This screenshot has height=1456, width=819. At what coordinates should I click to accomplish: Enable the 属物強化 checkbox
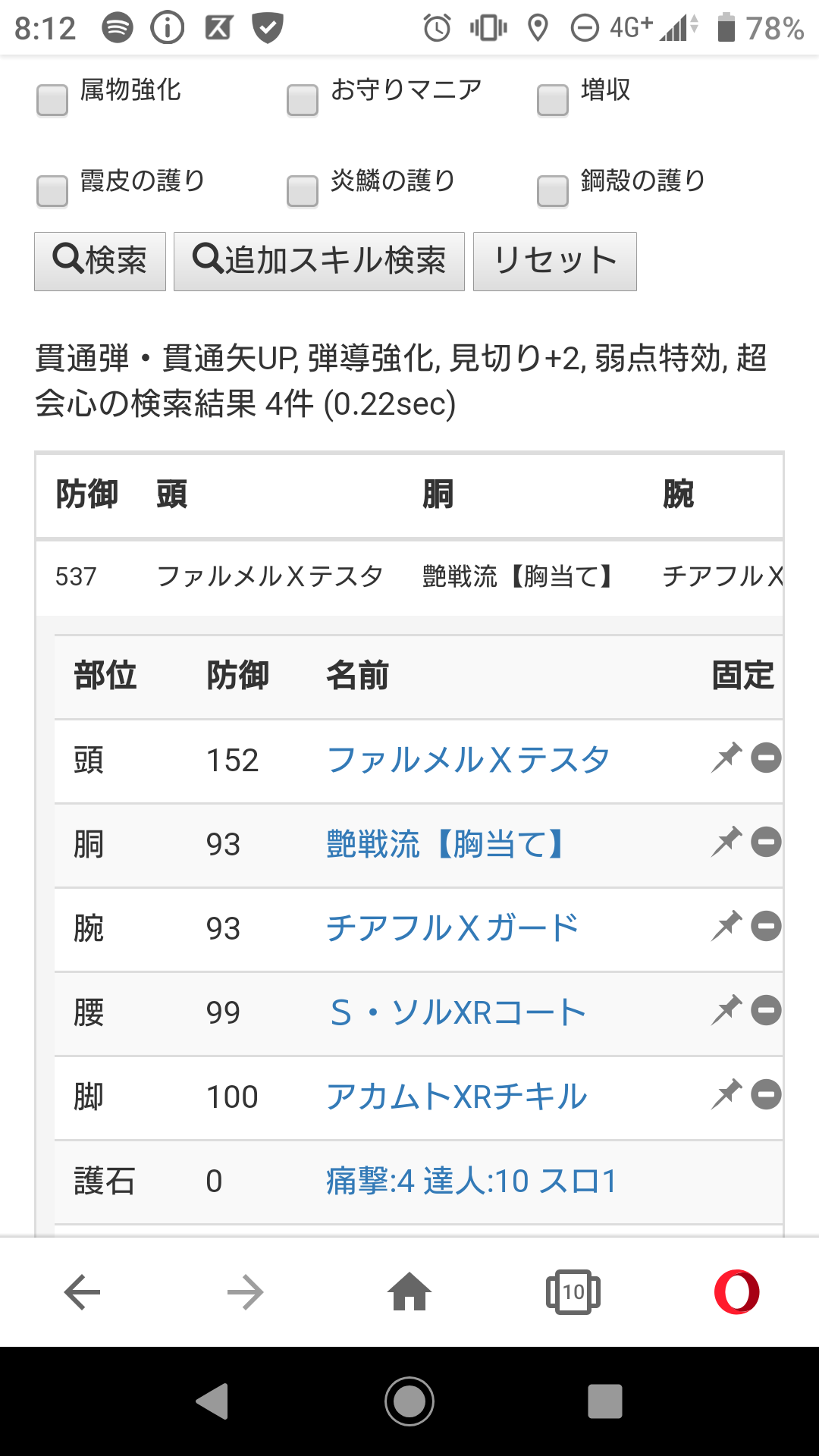52,100
